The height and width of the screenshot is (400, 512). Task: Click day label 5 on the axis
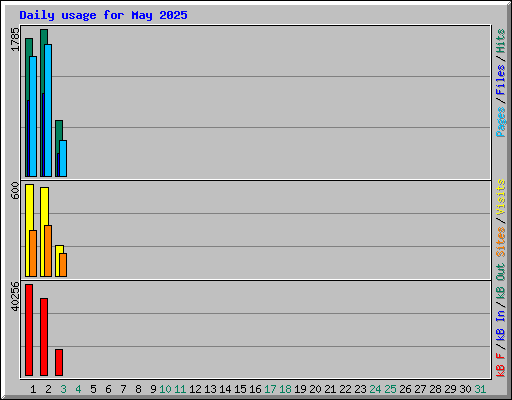93,389
